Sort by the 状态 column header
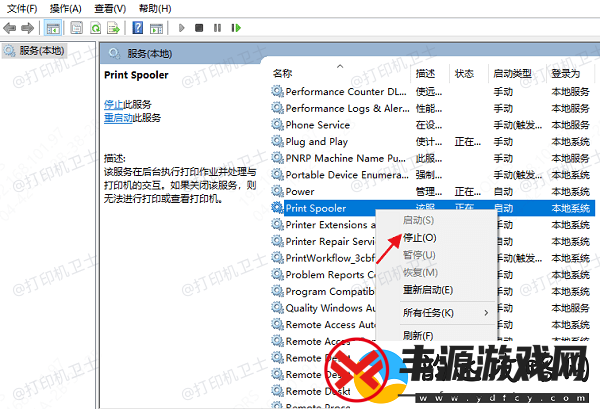This screenshot has width=600, height=409. [464, 73]
